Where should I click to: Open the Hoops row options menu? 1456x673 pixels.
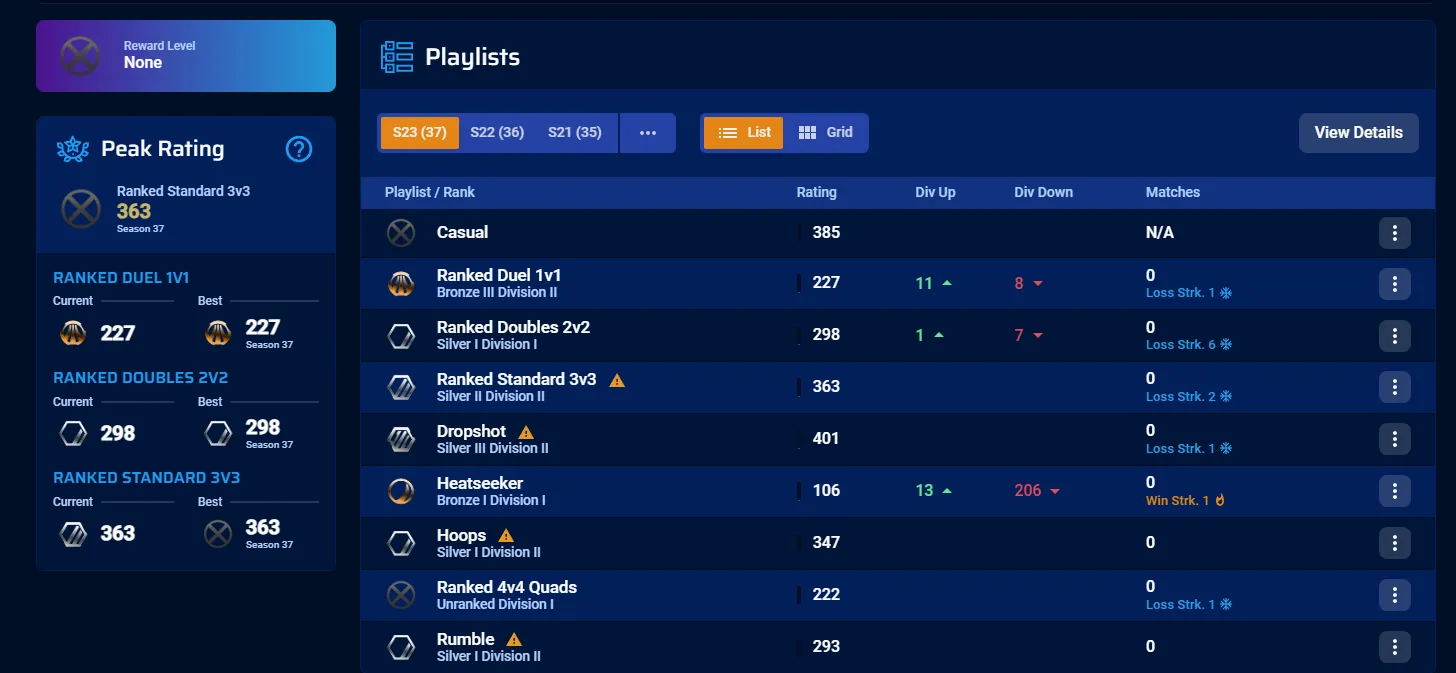click(x=1395, y=543)
